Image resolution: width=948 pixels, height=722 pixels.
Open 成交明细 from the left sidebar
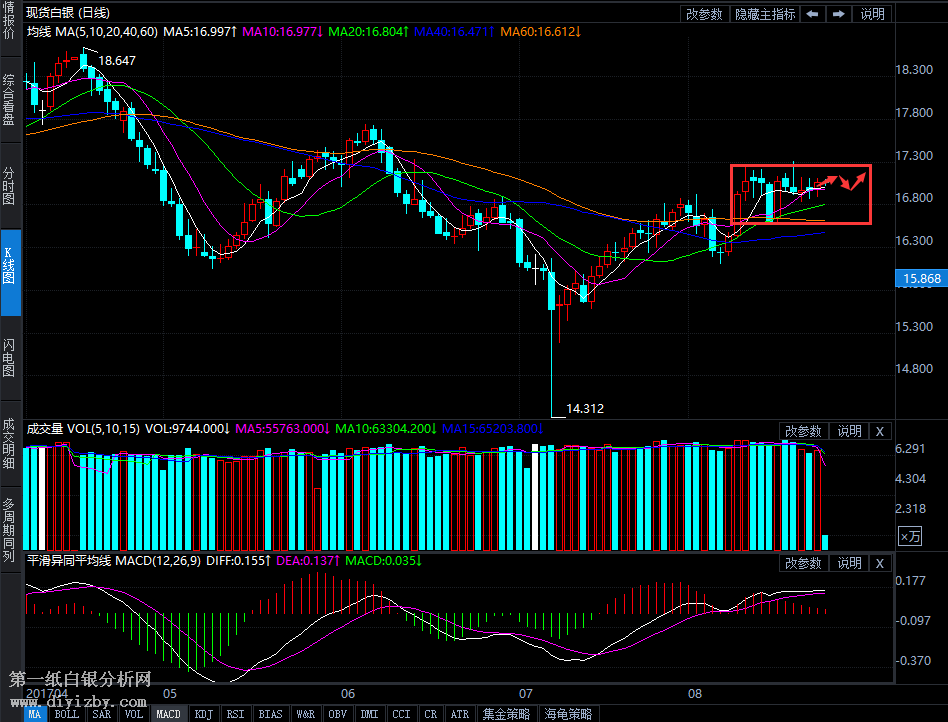10,443
